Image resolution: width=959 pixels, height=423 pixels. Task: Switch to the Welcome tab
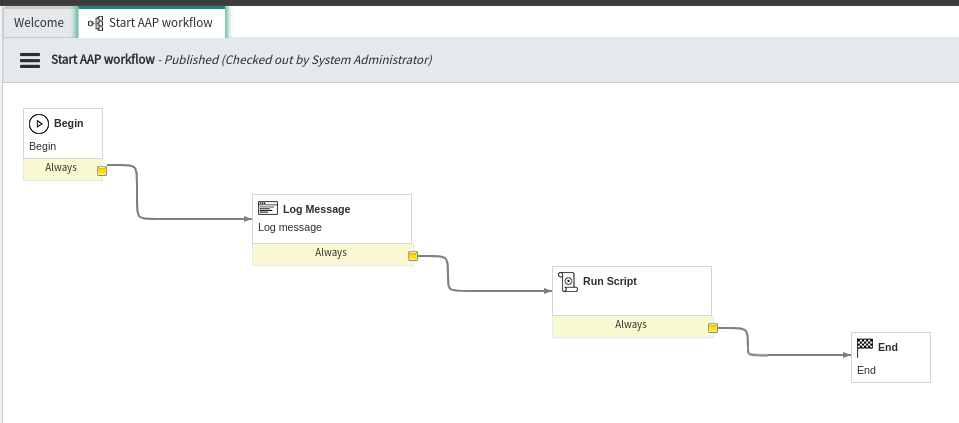[39, 23]
